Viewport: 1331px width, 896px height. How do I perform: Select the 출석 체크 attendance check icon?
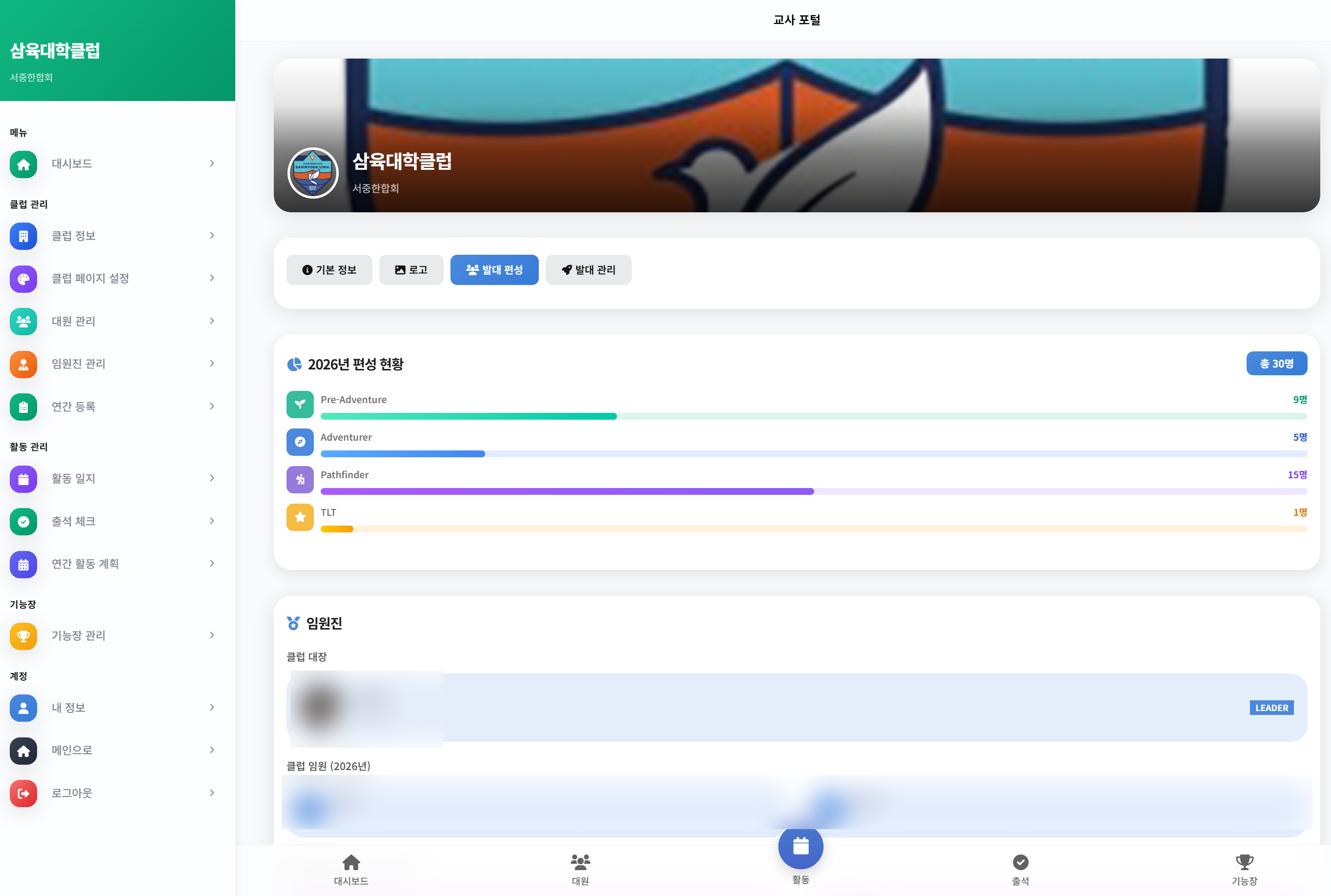tap(23, 521)
